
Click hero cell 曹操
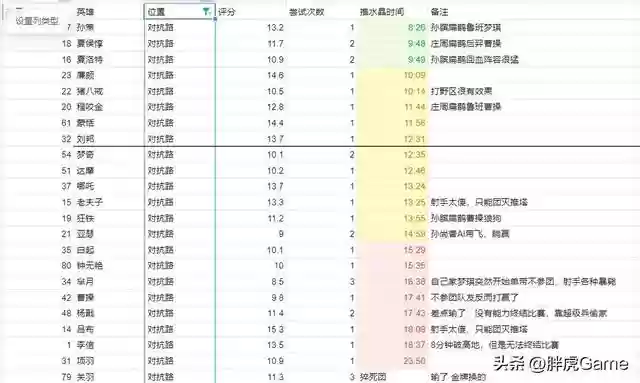(x=85, y=298)
